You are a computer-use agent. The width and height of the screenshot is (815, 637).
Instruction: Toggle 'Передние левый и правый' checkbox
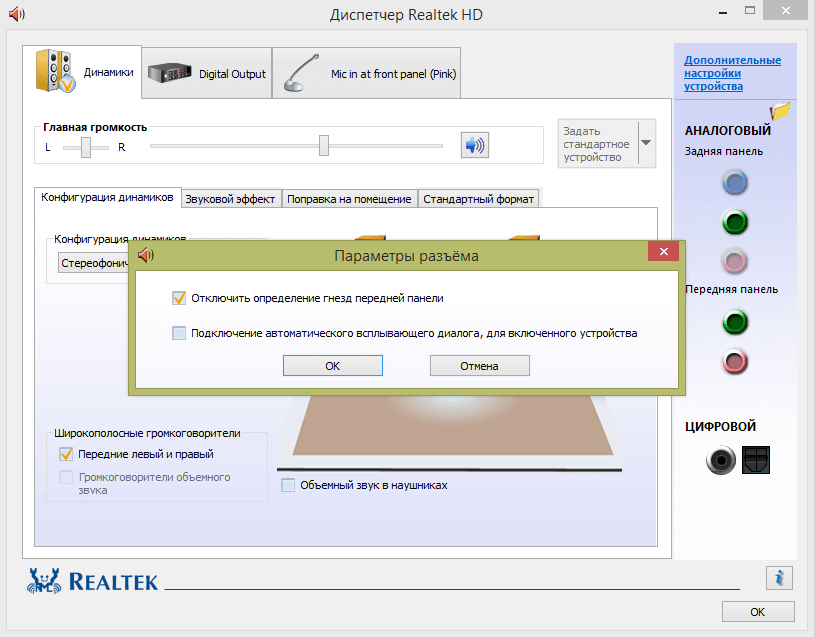67,454
